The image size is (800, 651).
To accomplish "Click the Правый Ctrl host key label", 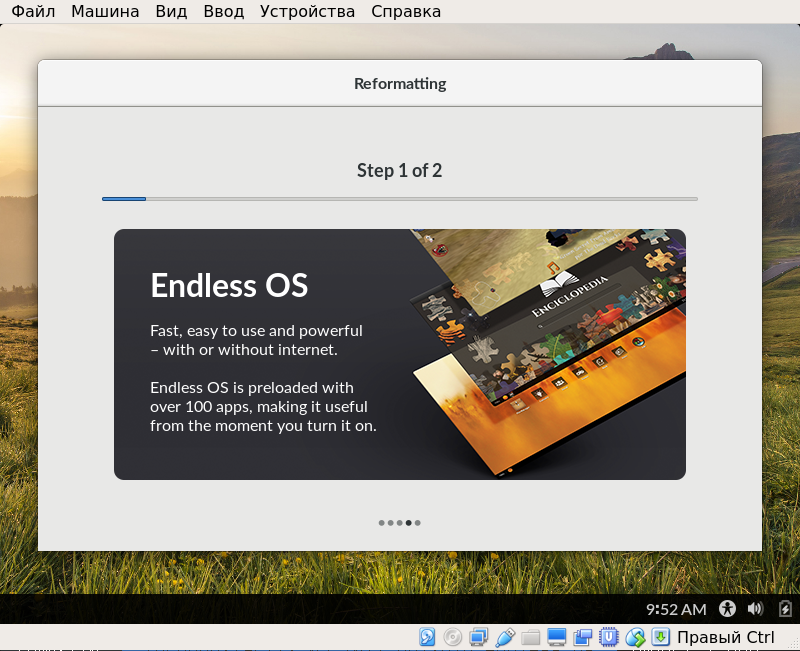I will [x=726, y=637].
